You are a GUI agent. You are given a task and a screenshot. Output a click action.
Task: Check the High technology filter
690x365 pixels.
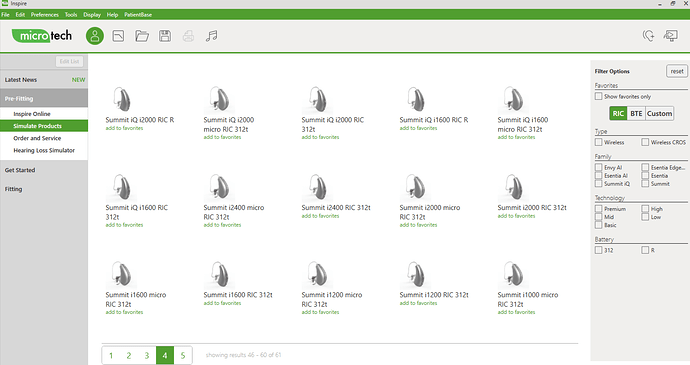645,209
